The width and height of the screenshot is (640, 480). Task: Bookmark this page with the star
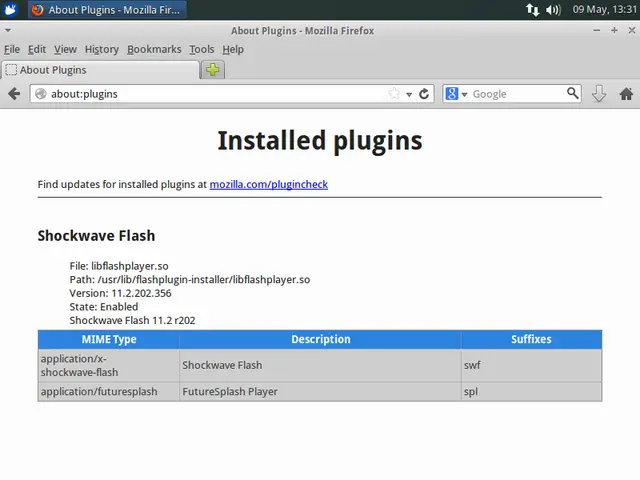394,94
